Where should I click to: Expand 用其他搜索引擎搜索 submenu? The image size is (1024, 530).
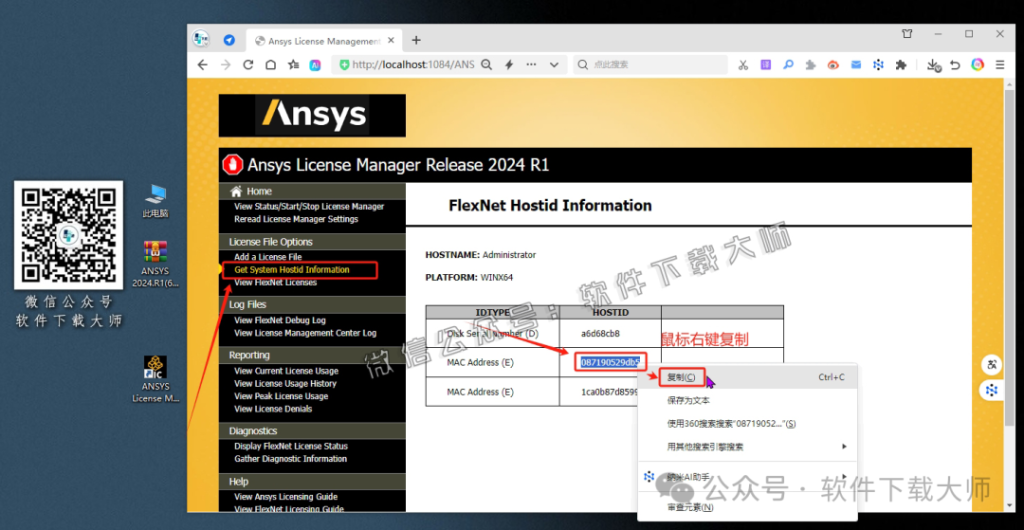[747, 447]
